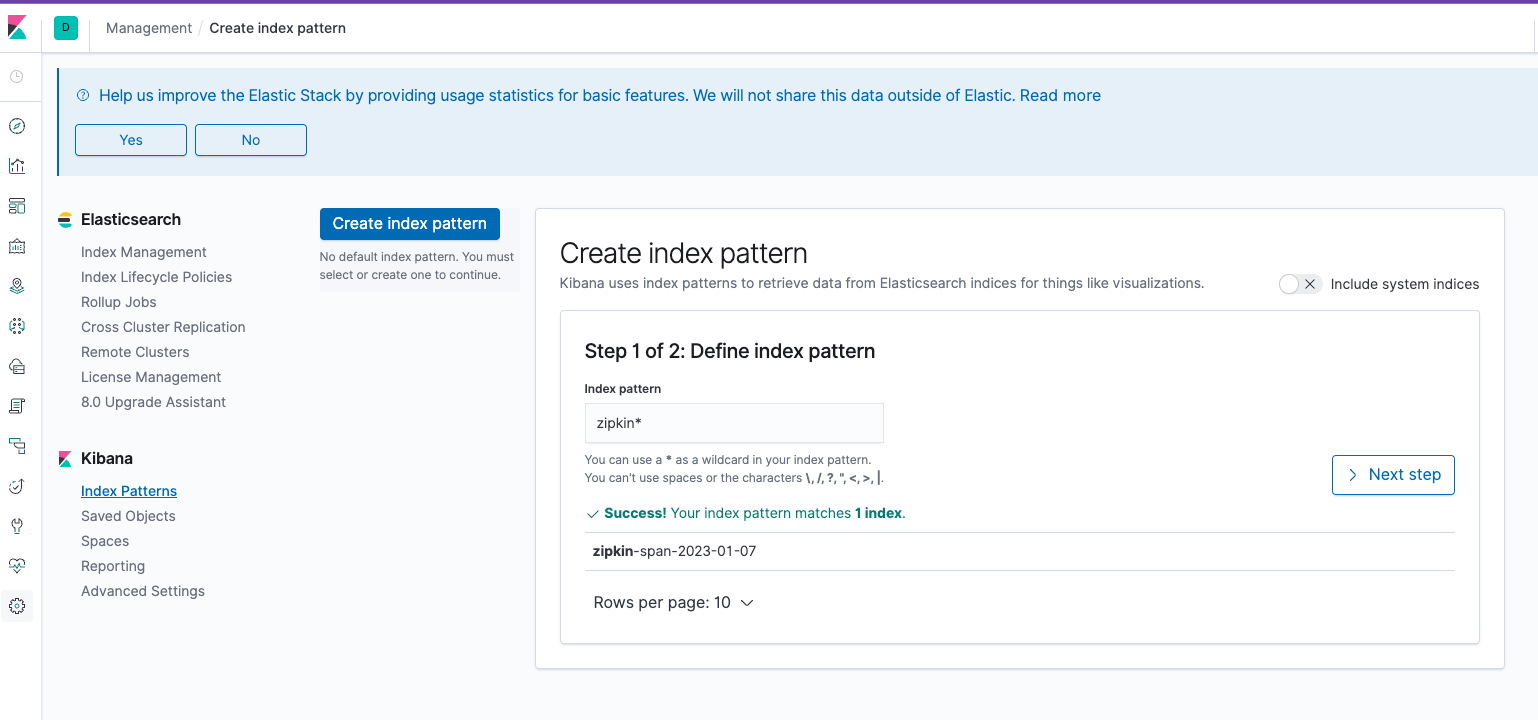Select Index Management under Elasticsearch
The height and width of the screenshot is (720, 1538).
tap(143, 251)
